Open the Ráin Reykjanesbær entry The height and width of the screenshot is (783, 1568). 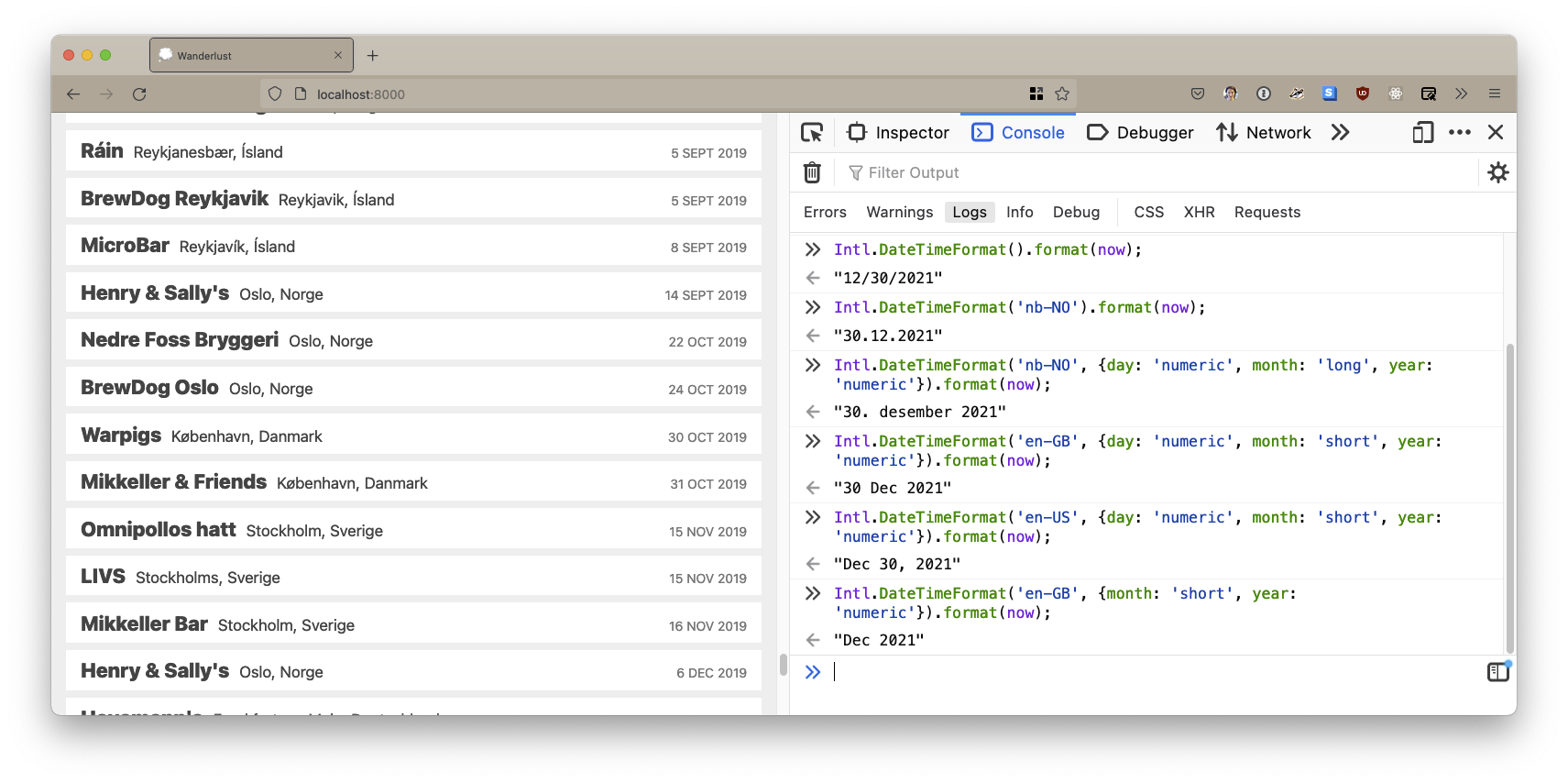point(413,151)
